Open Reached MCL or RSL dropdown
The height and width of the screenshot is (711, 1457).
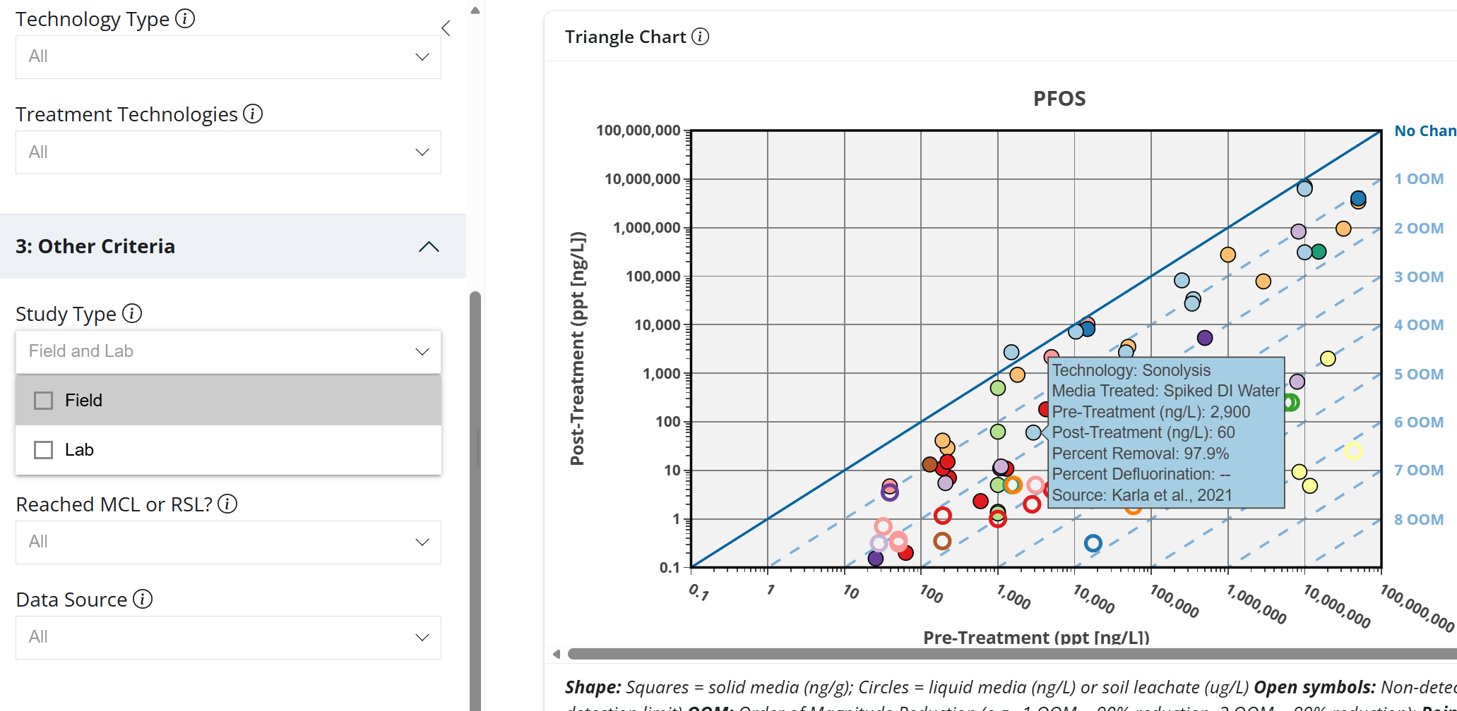pyautogui.click(x=228, y=541)
